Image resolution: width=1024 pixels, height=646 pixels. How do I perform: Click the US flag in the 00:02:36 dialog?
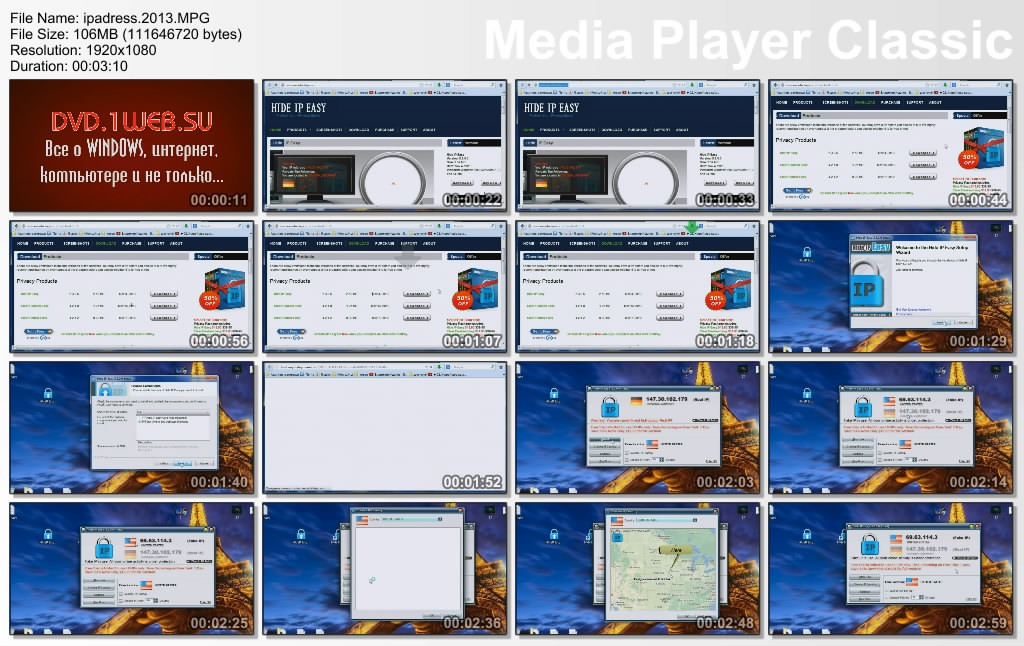(361, 519)
